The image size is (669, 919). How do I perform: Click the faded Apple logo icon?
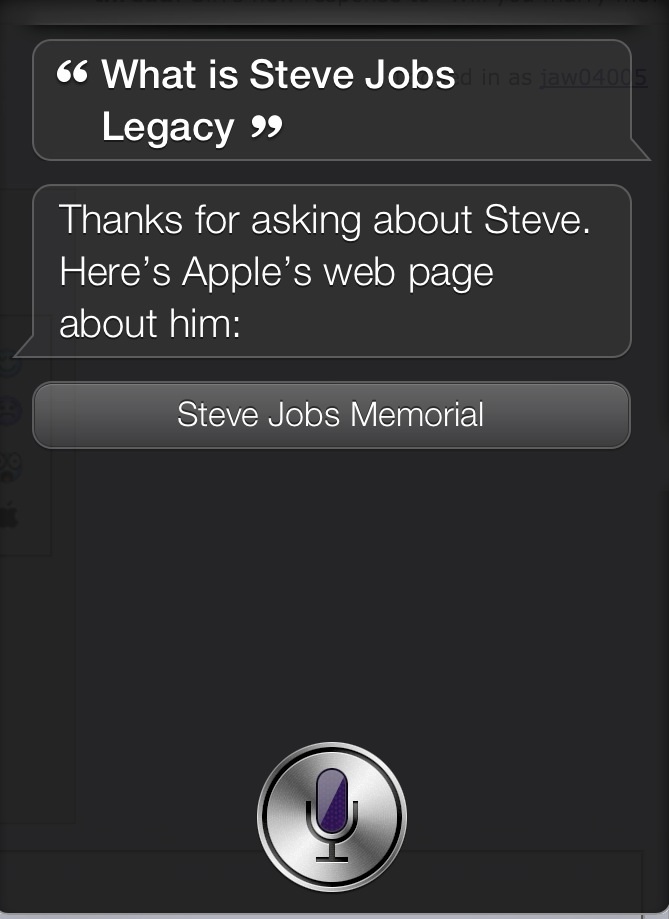(9, 514)
